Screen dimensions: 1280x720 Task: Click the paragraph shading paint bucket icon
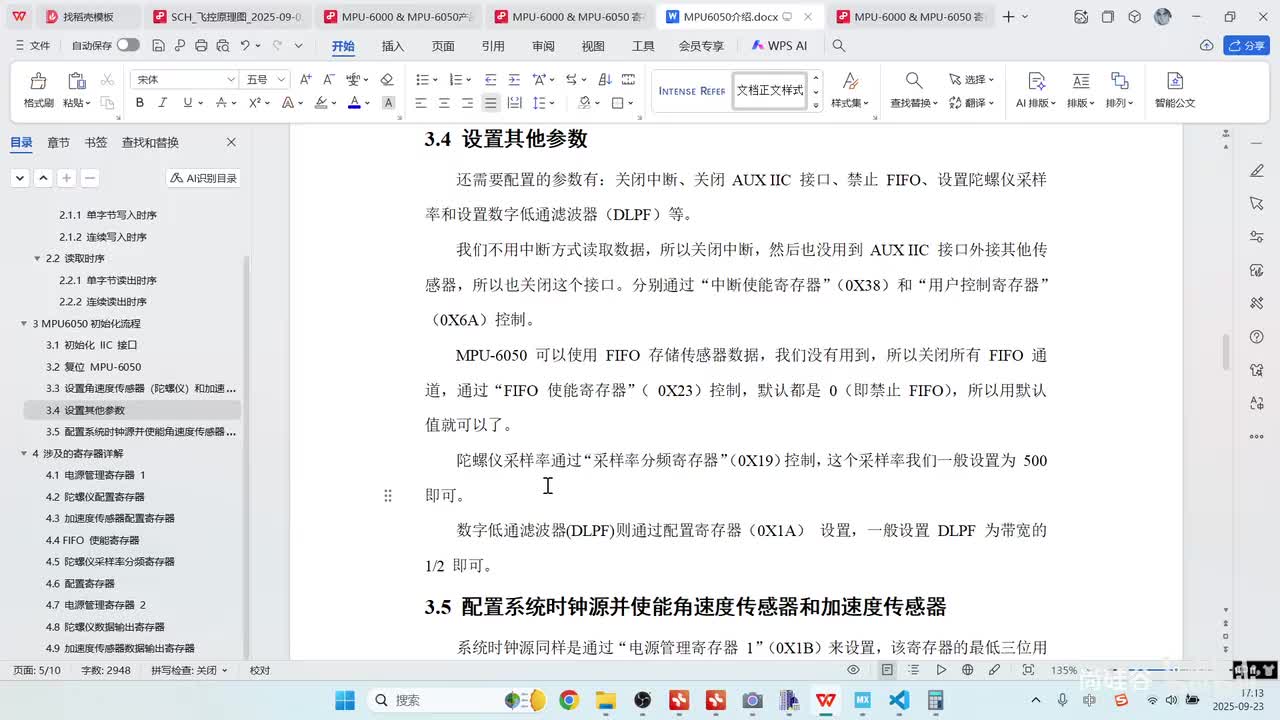point(584,103)
